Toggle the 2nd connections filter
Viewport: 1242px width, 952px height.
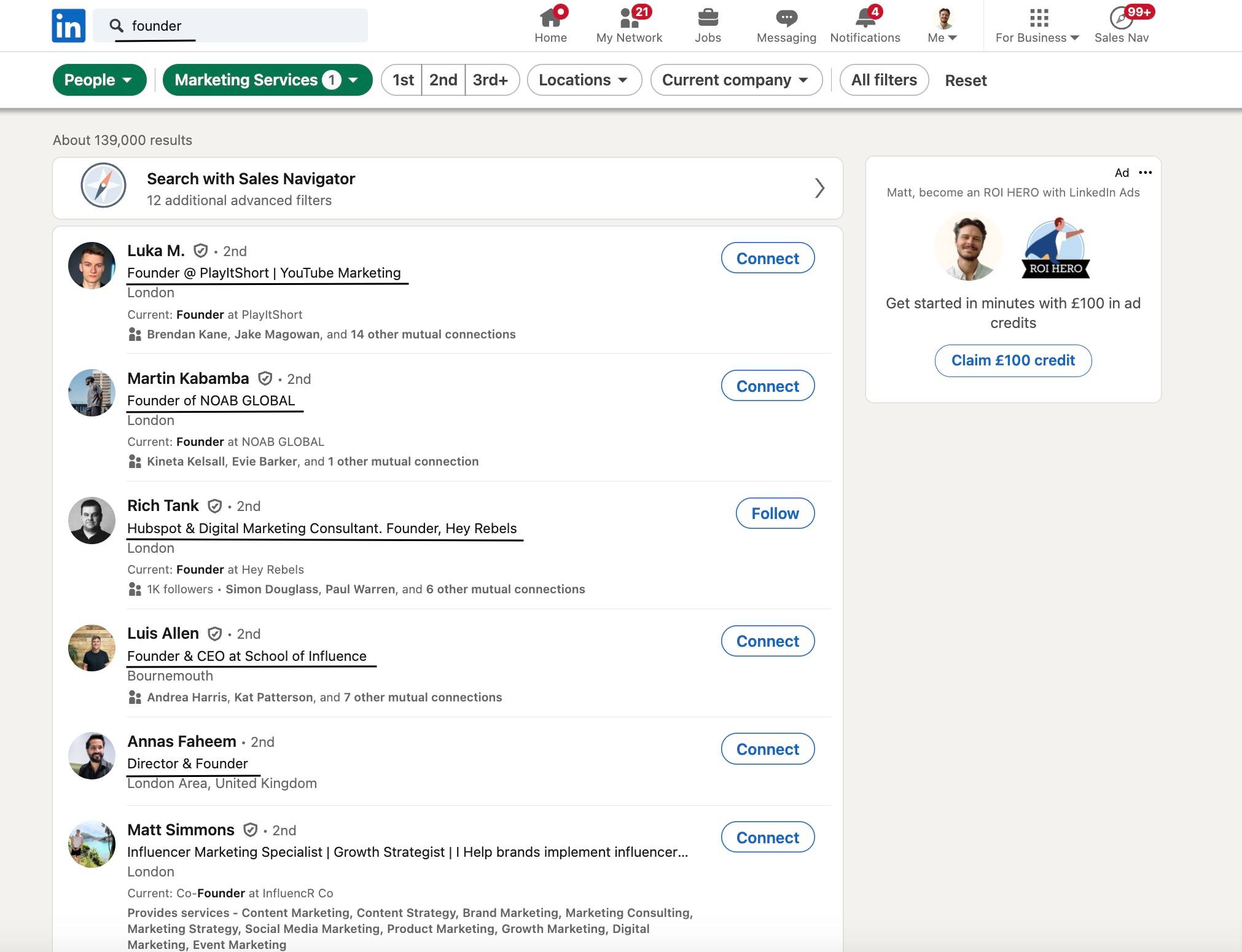443,80
